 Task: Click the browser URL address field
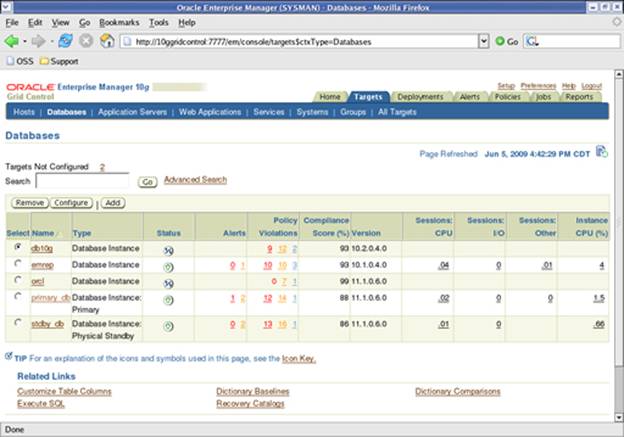pos(300,41)
